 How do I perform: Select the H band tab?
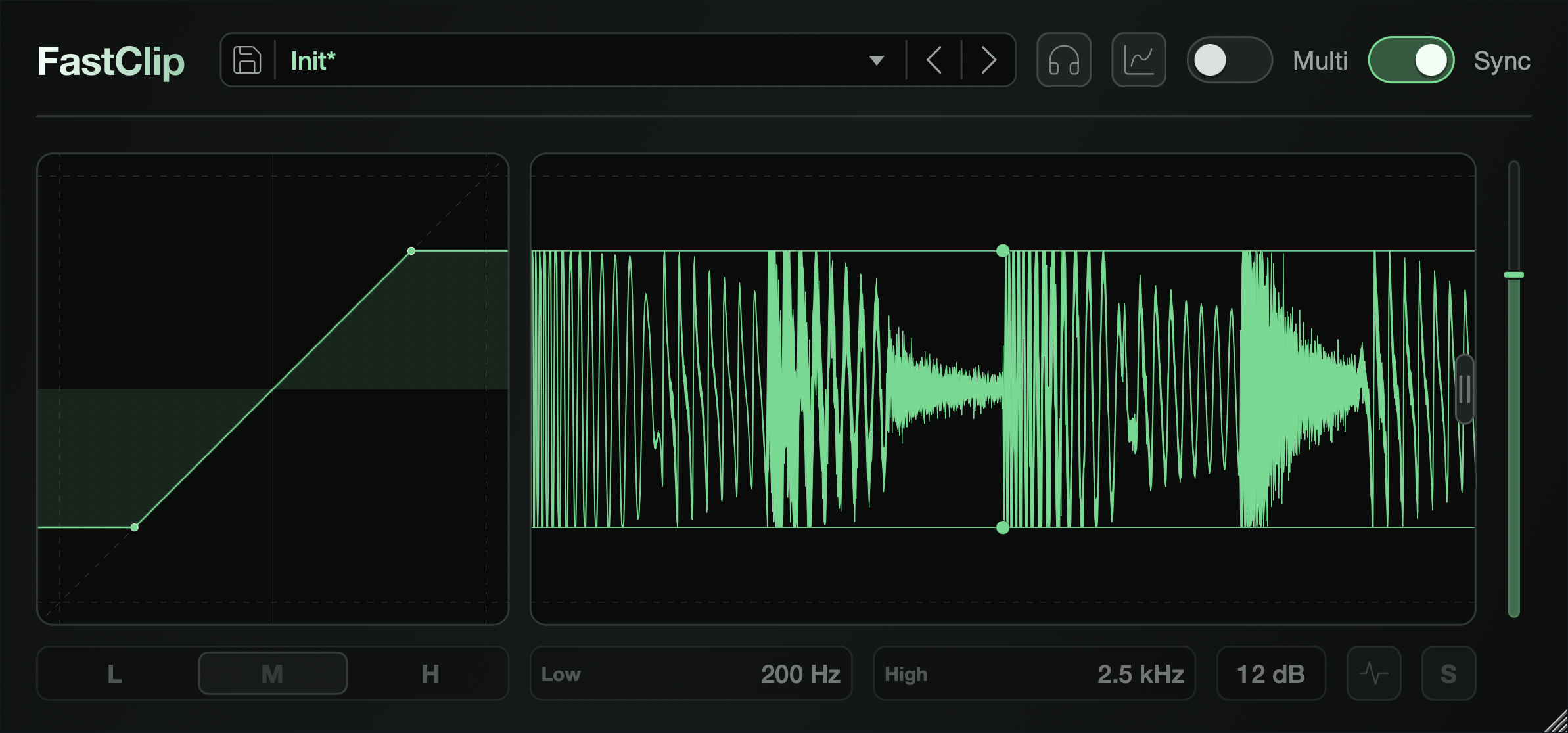tap(430, 674)
